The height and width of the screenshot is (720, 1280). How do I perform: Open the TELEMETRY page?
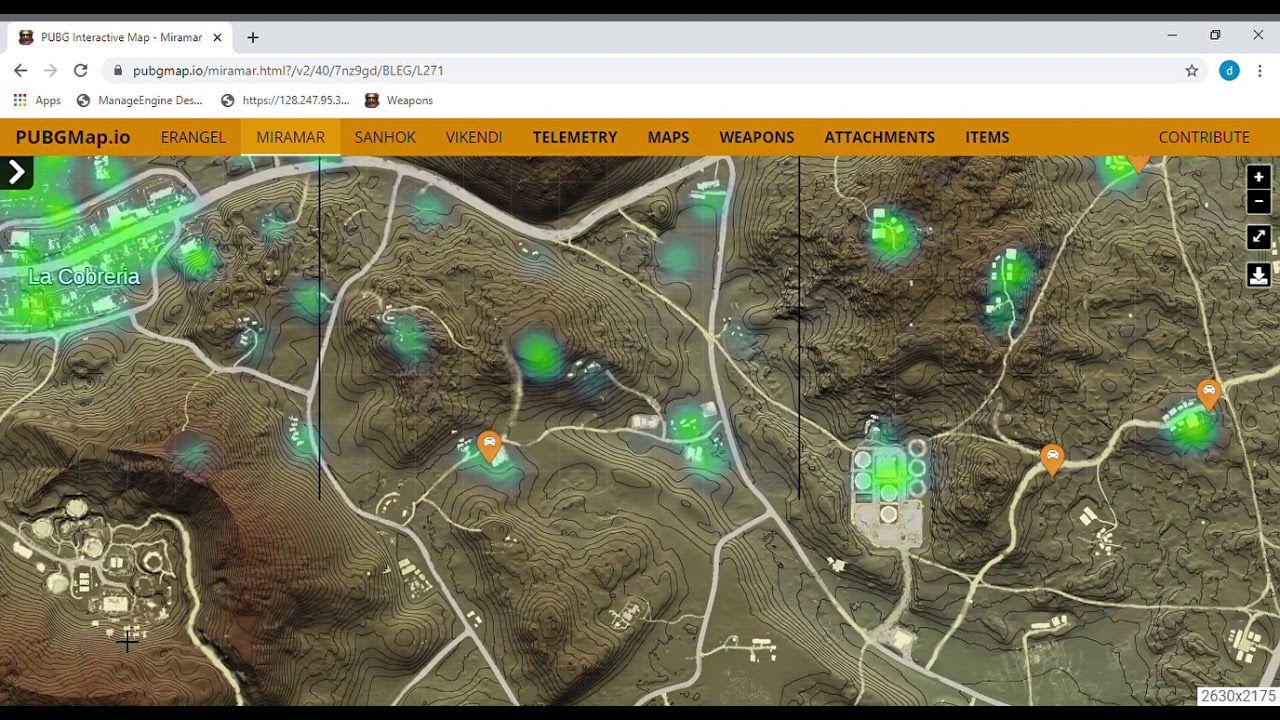[x=575, y=137]
